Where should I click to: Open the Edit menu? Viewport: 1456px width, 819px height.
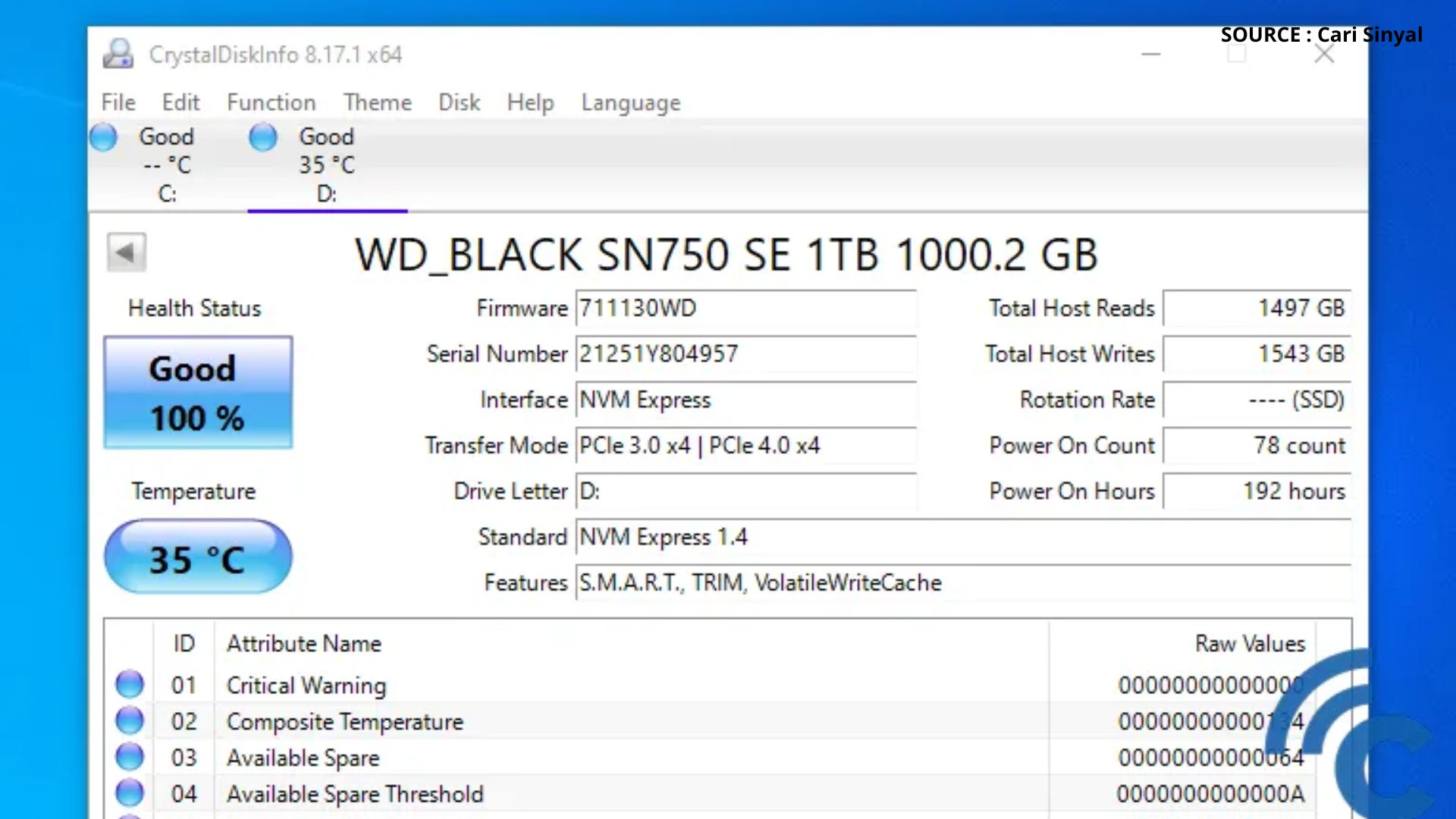(x=180, y=102)
